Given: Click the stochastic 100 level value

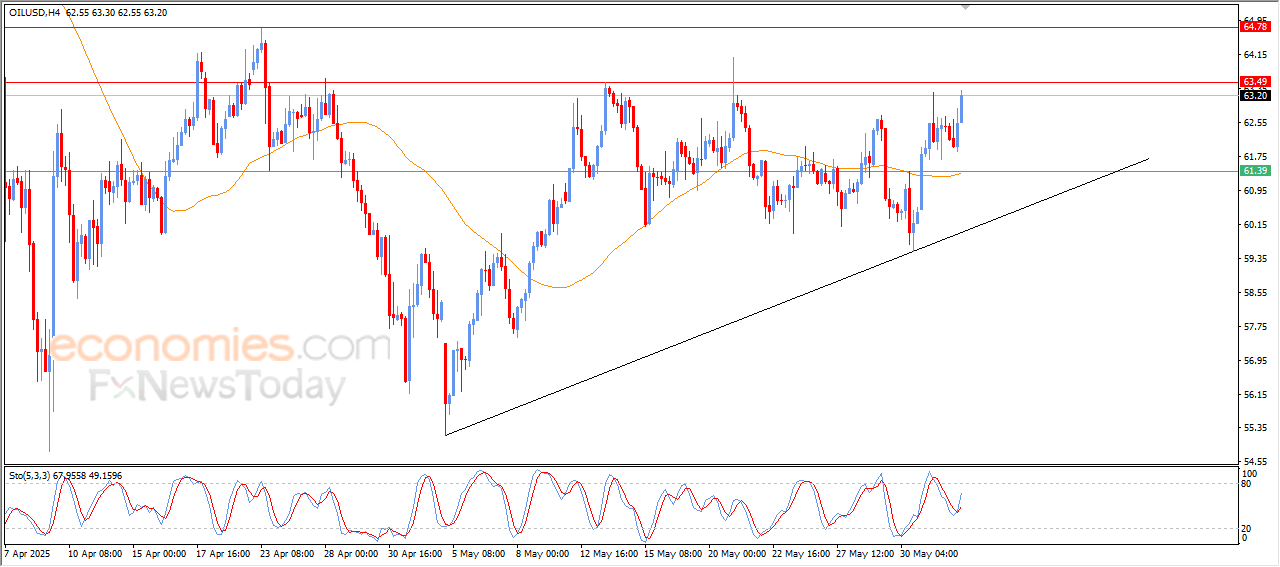Looking at the screenshot, I should 1249,472.
